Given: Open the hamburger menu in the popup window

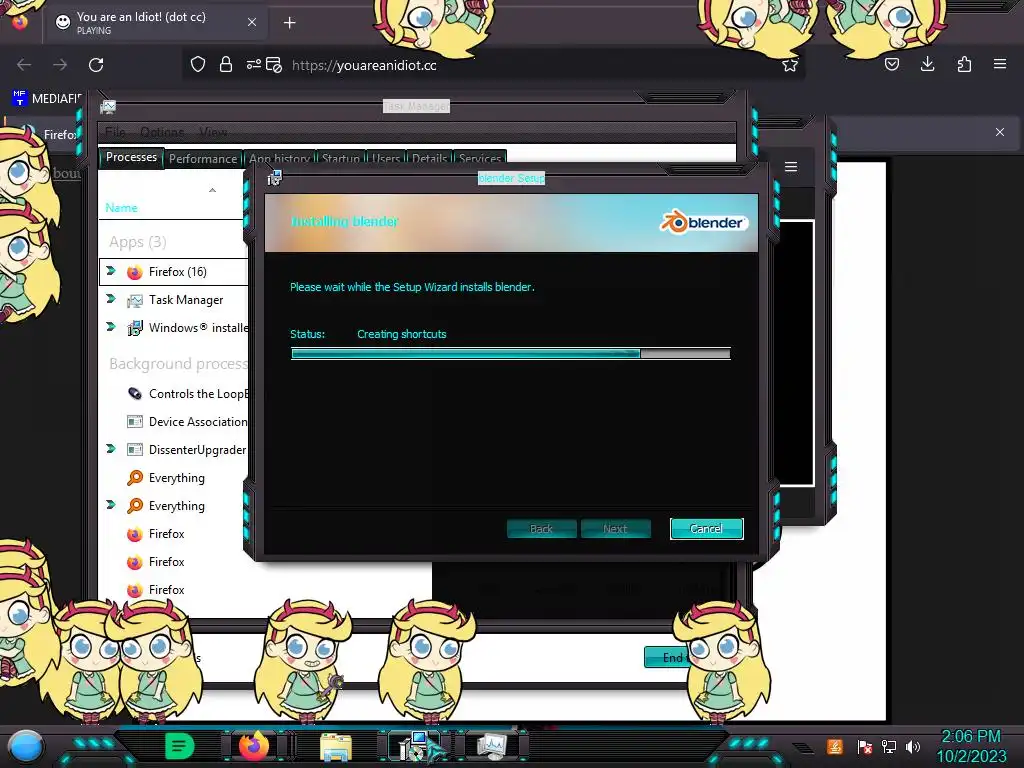Looking at the screenshot, I should [791, 167].
